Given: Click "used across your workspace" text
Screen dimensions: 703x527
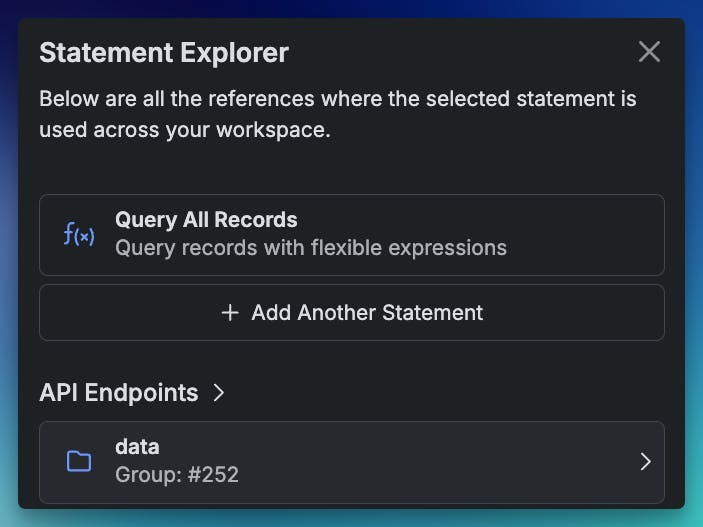Looking at the screenshot, I should click(184, 130).
